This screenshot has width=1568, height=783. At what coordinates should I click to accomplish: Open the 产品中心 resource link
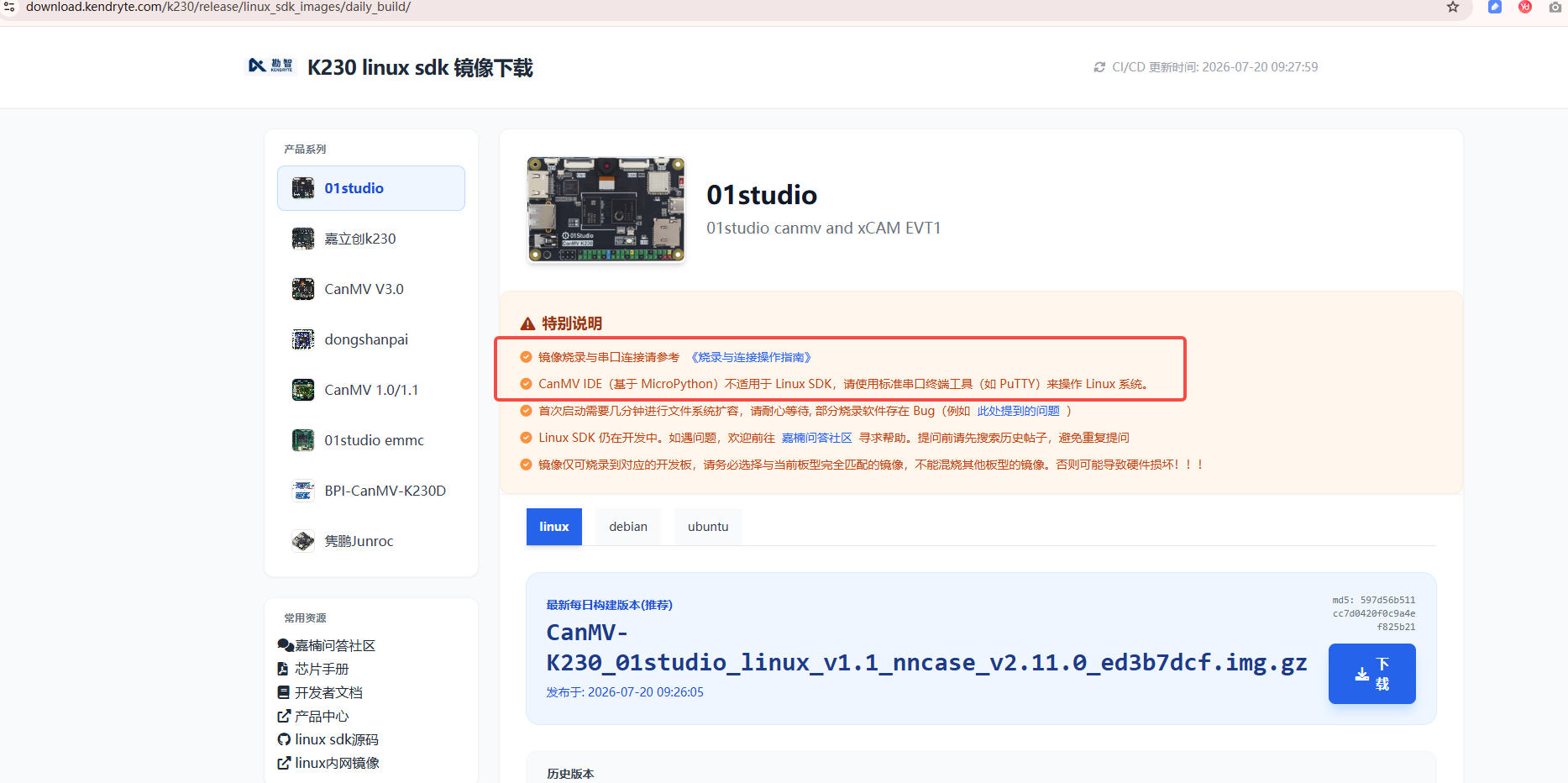point(322,716)
